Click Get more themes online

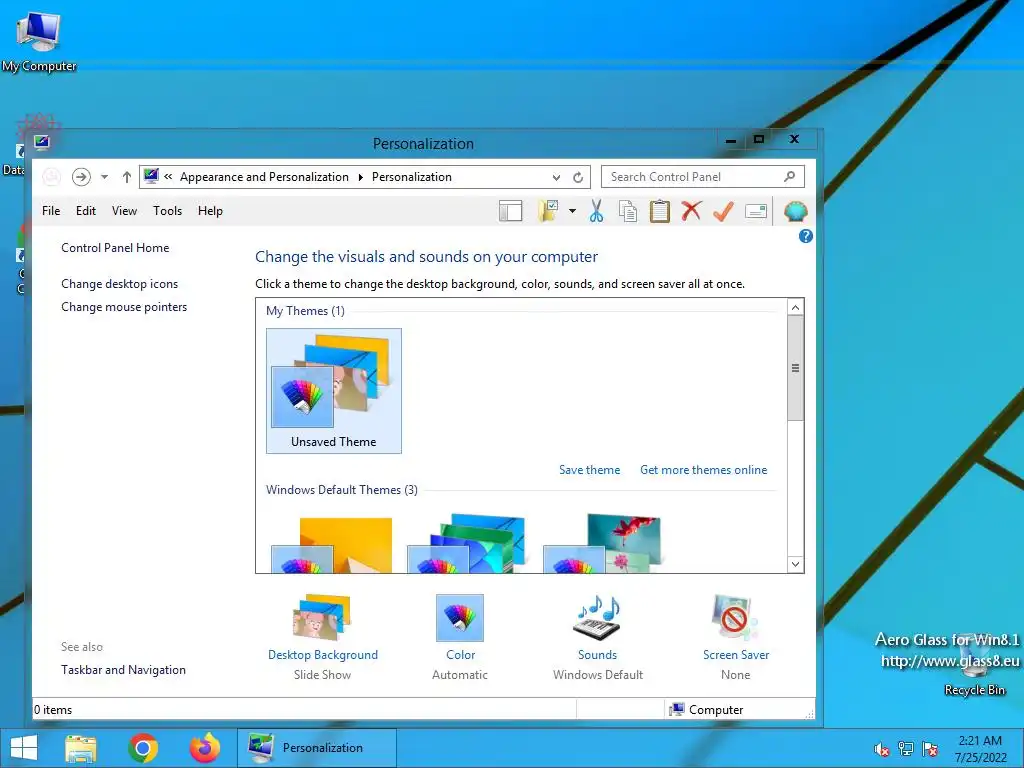point(703,470)
